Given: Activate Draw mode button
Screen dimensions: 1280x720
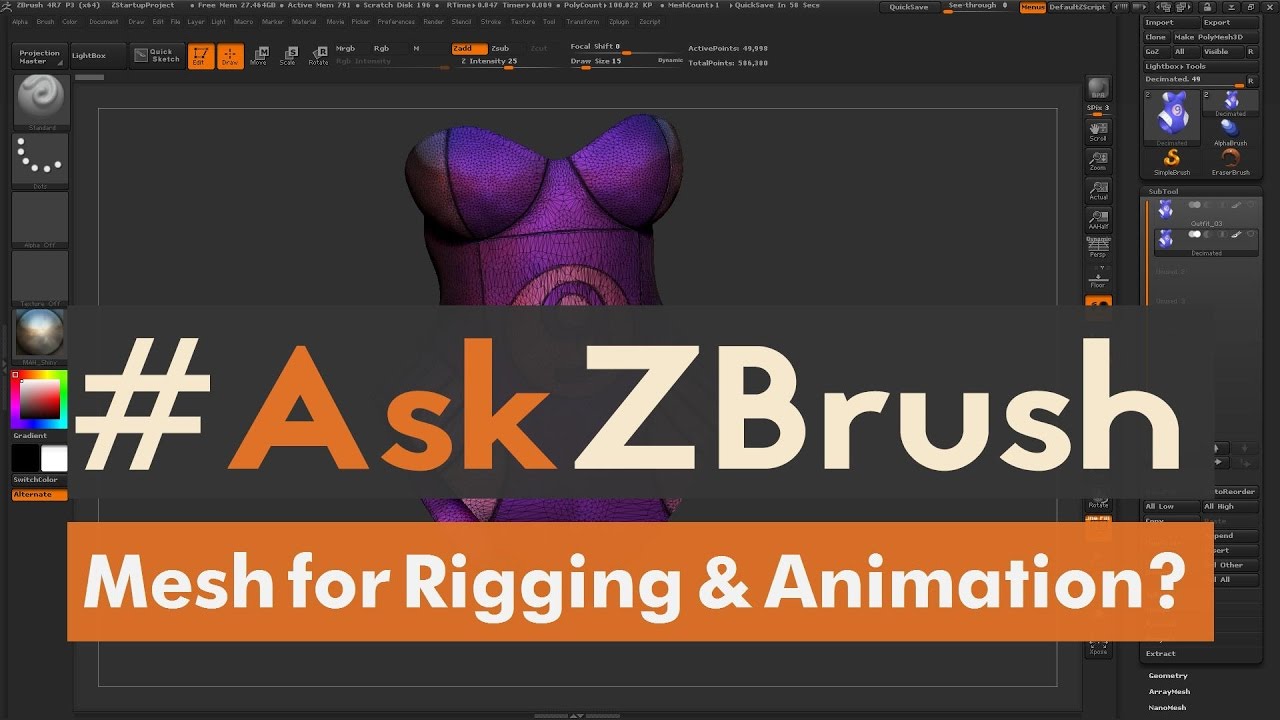Looking at the screenshot, I should pos(230,56).
